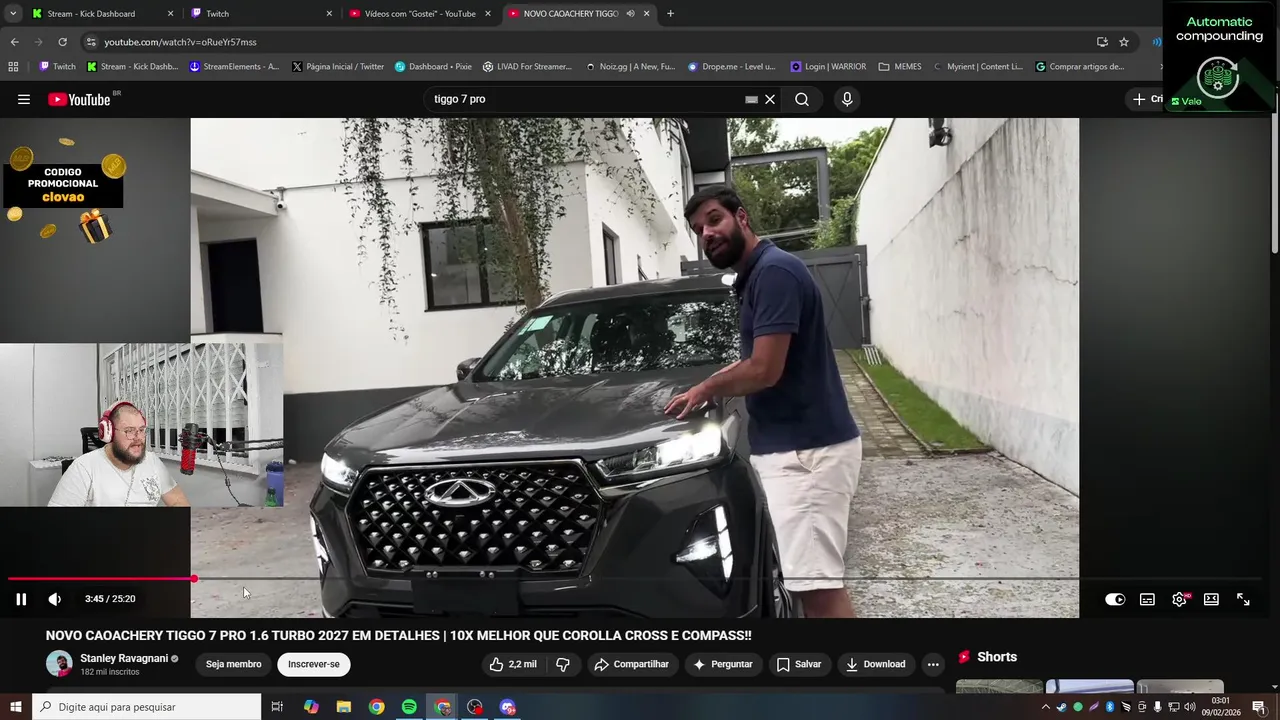Open the on-screen keyboard icon in search box
This screenshot has height=720, width=1280.
tap(751, 99)
